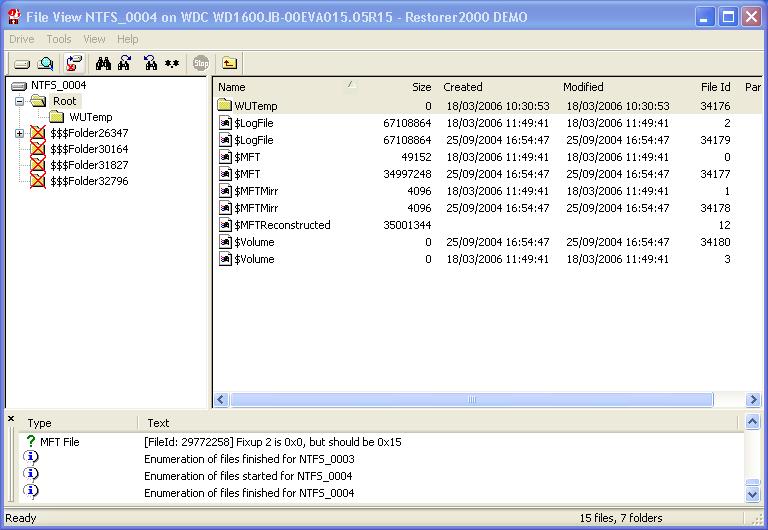Image resolution: width=768 pixels, height=530 pixels.
Task: Click Find Previous binoculars with back arrow
Action: pos(150,63)
